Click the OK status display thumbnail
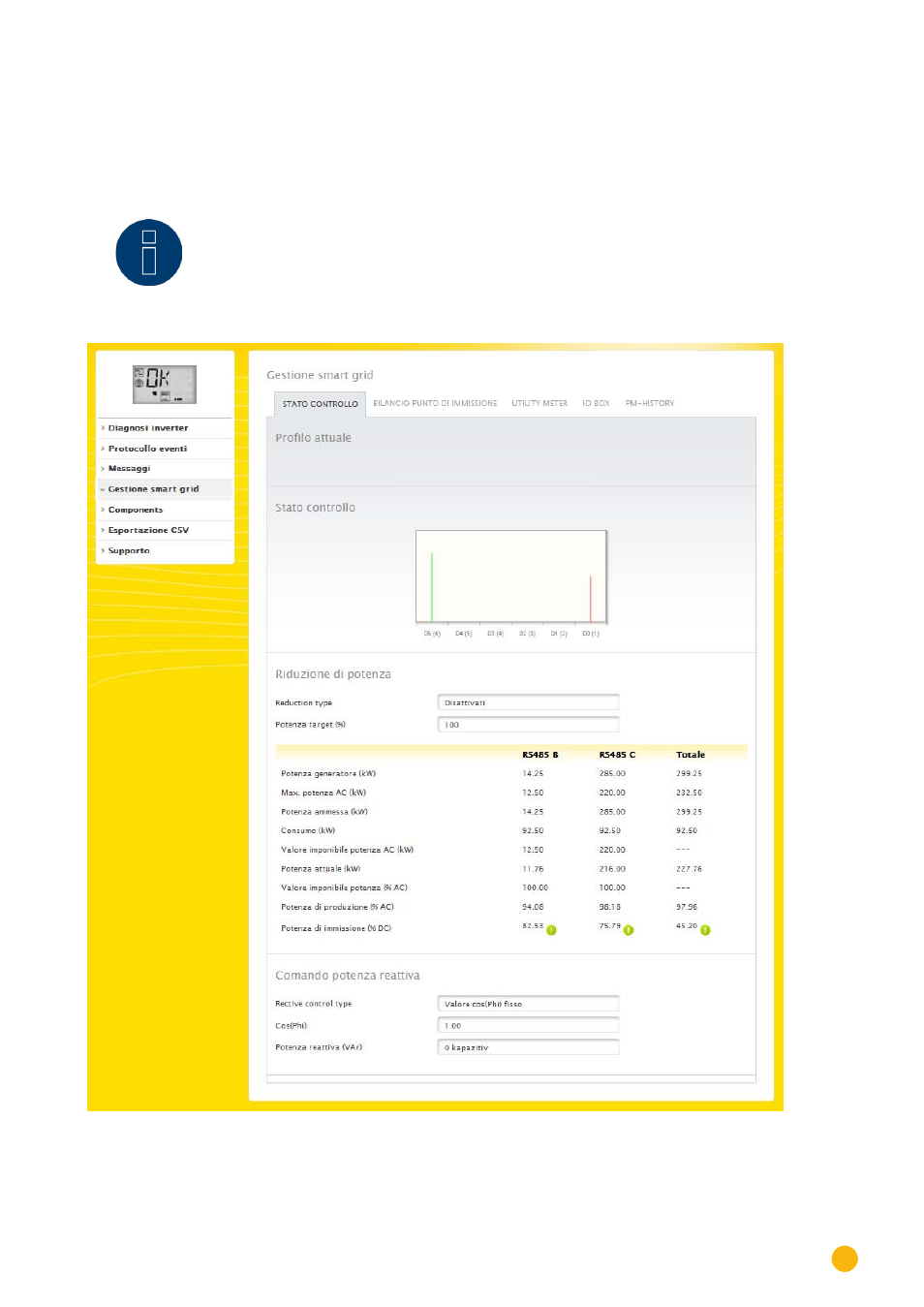This screenshot has width=924, height=1307. [x=165, y=385]
